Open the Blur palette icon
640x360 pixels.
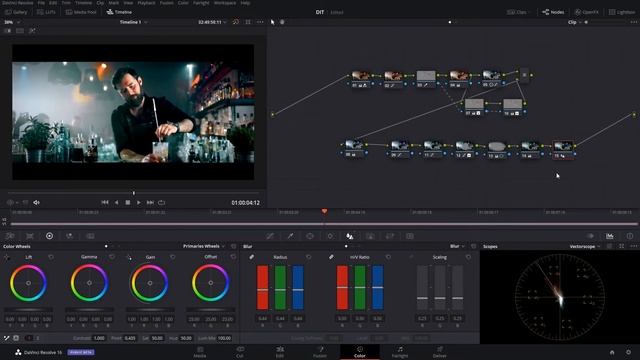coord(350,236)
